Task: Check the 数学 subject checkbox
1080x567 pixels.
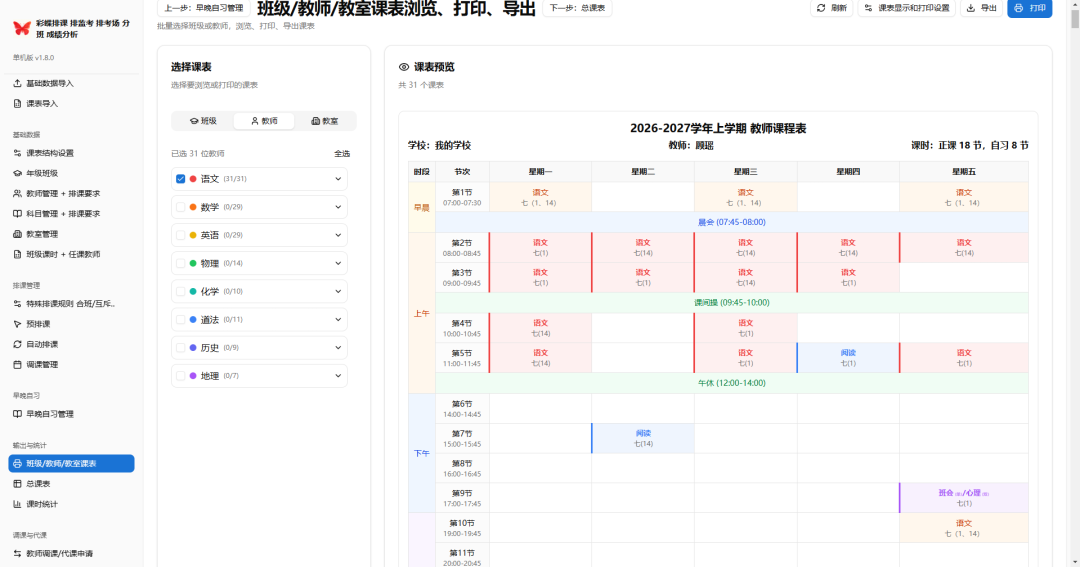Action: (180, 207)
